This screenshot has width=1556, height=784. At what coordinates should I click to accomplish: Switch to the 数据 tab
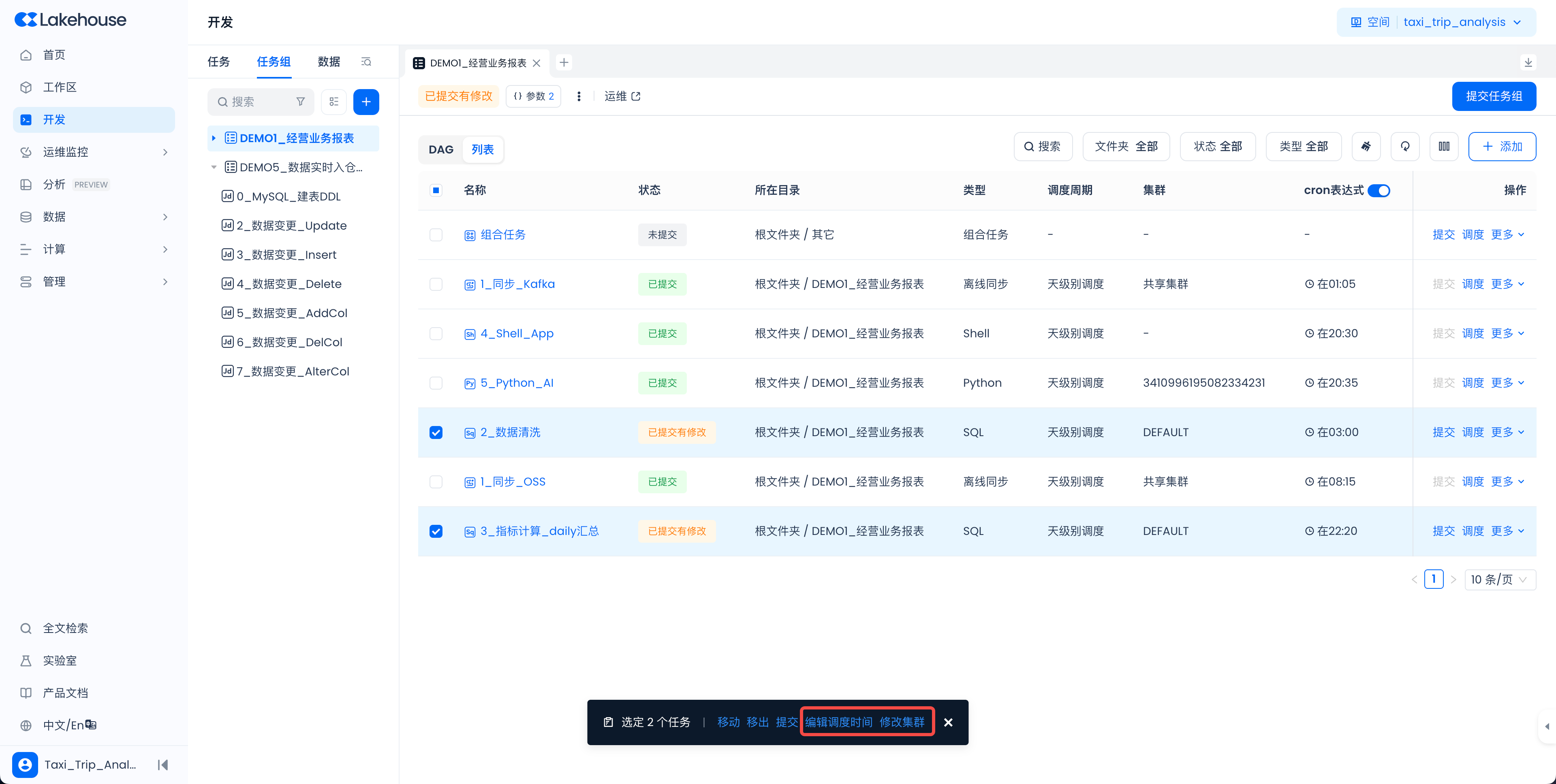click(329, 62)
